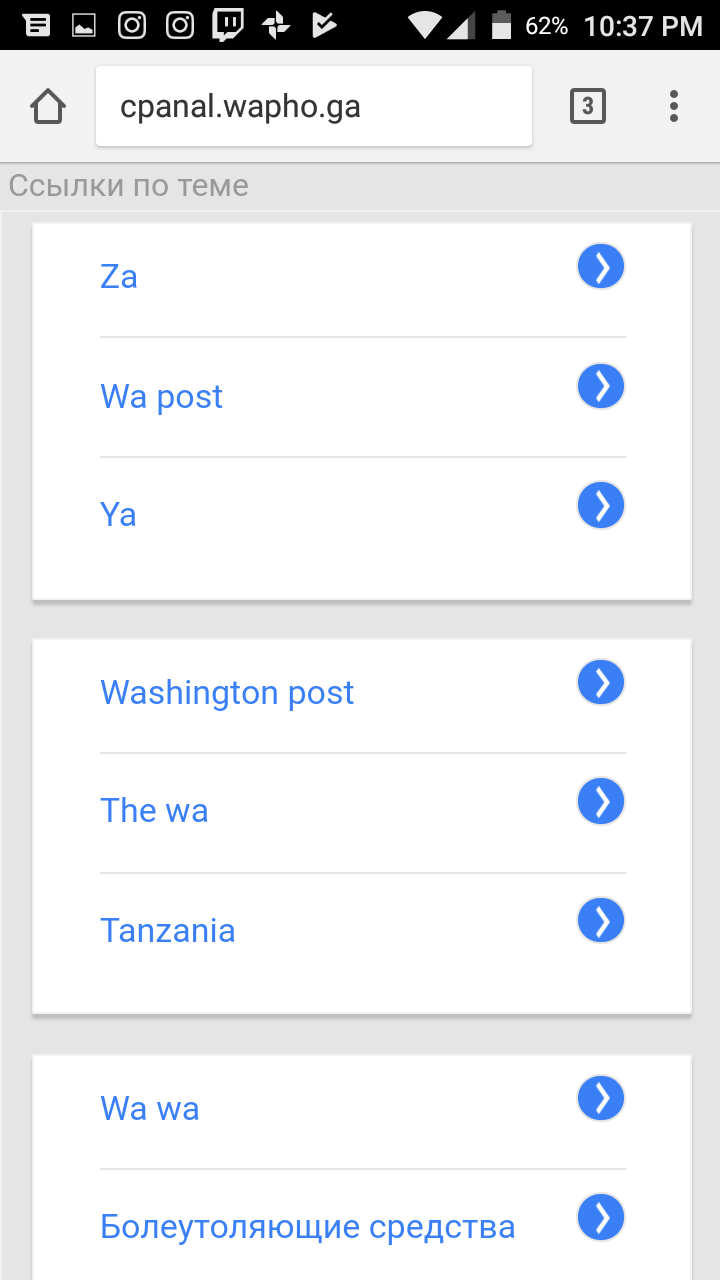Tap the arrow beside Болеутоляющие средства
Screen dimensions: 720x1280
coord(601,1218)
